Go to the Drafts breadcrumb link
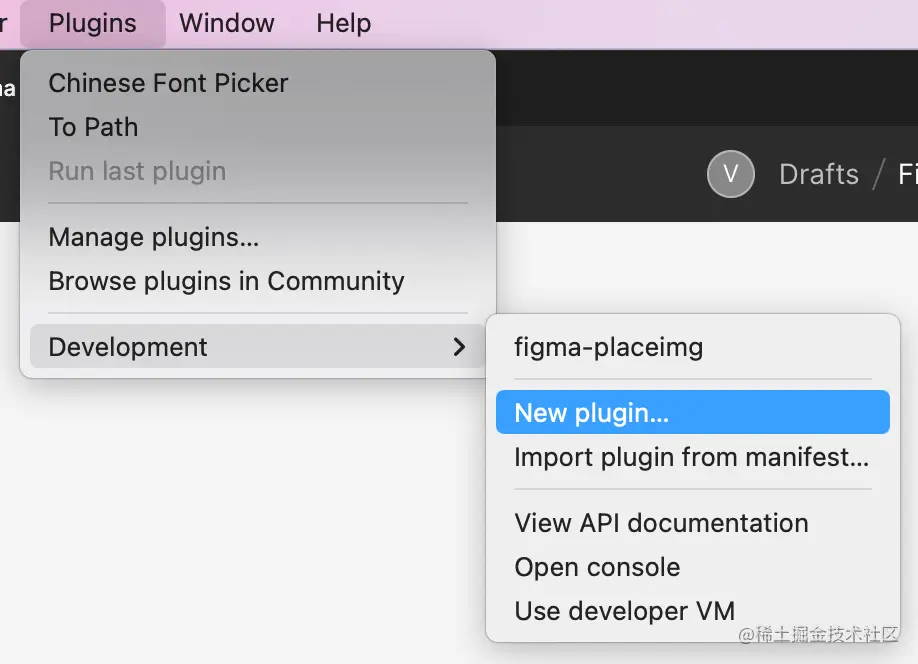The image size is (918, 664). [818, 174]
